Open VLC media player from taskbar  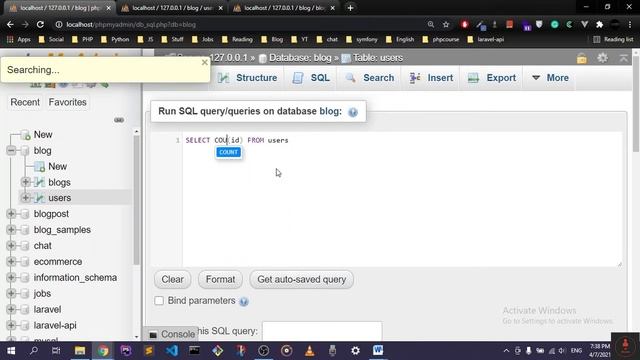tap(309, 351)
